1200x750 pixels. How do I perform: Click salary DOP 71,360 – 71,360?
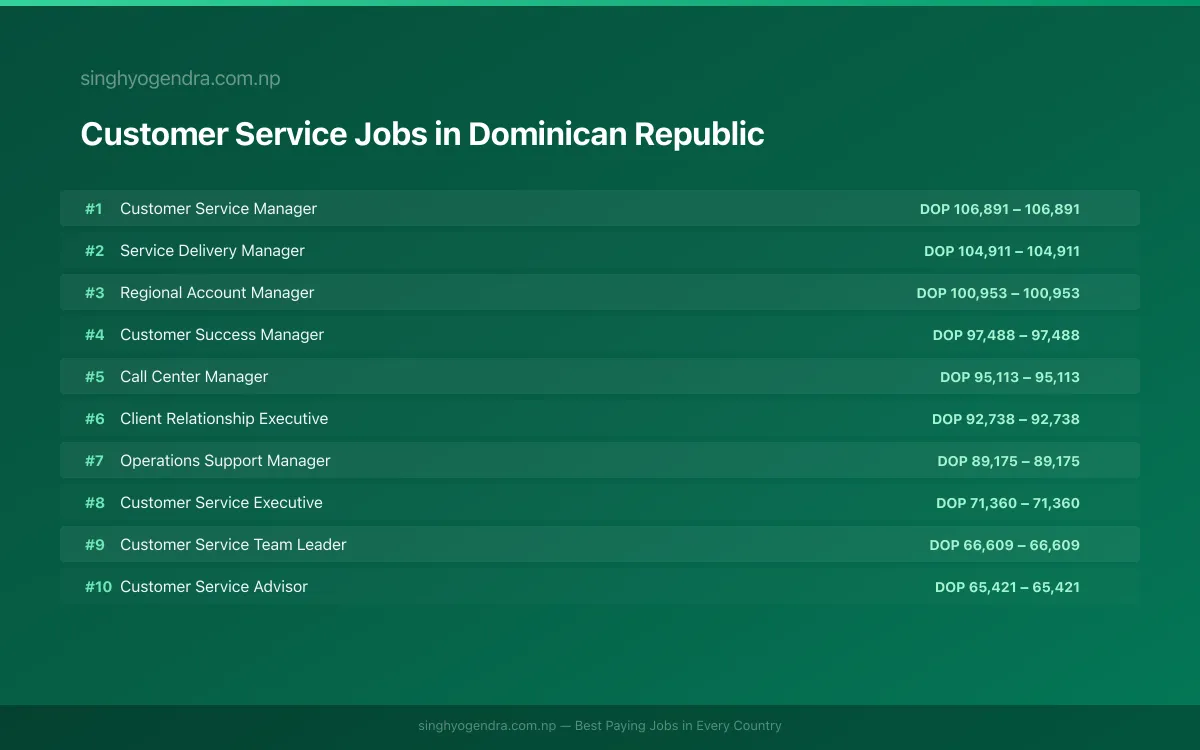pos(1008,503)
